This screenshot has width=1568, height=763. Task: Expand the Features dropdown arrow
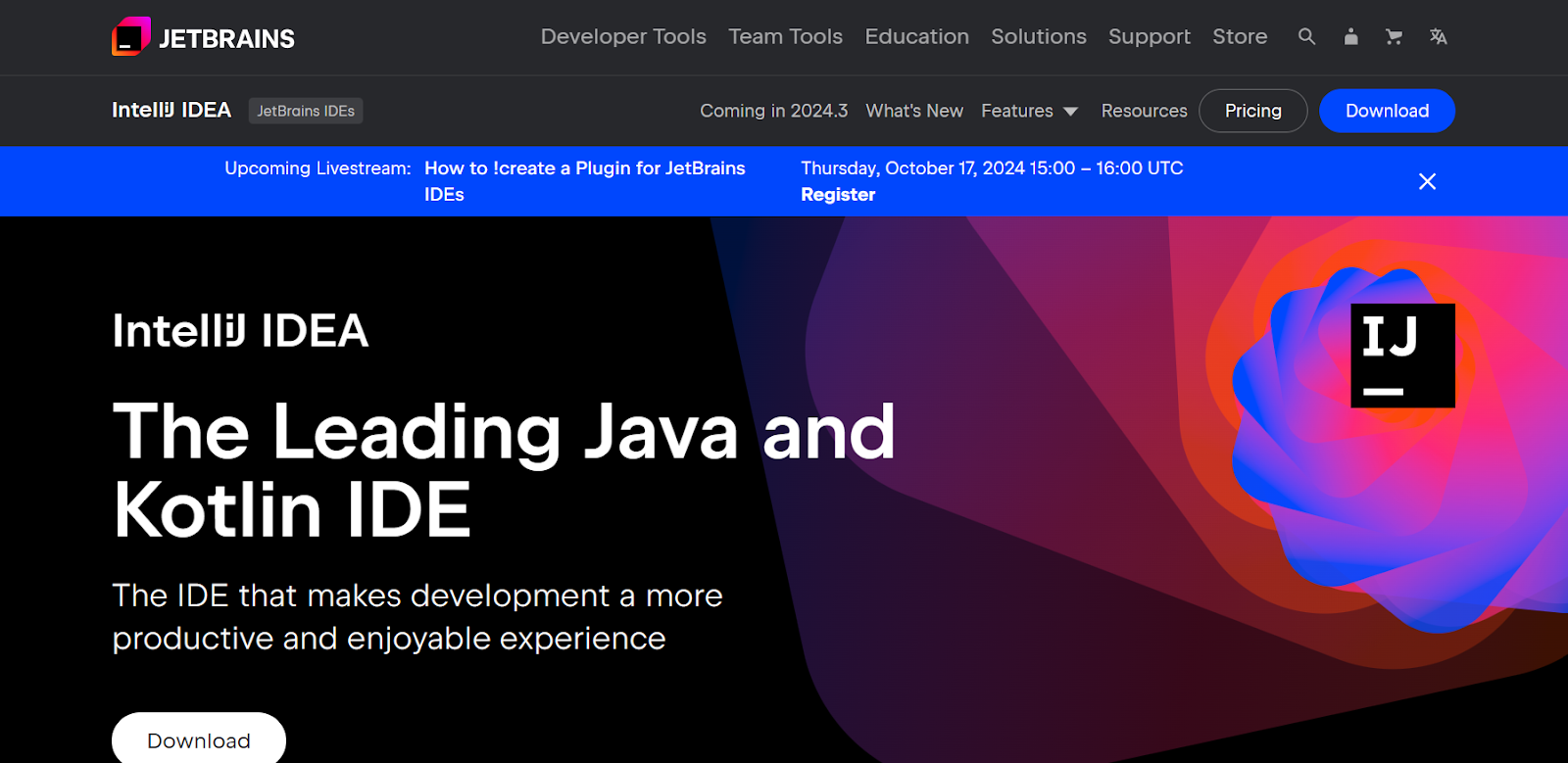pyautogui.click(x=1070, y=112)
